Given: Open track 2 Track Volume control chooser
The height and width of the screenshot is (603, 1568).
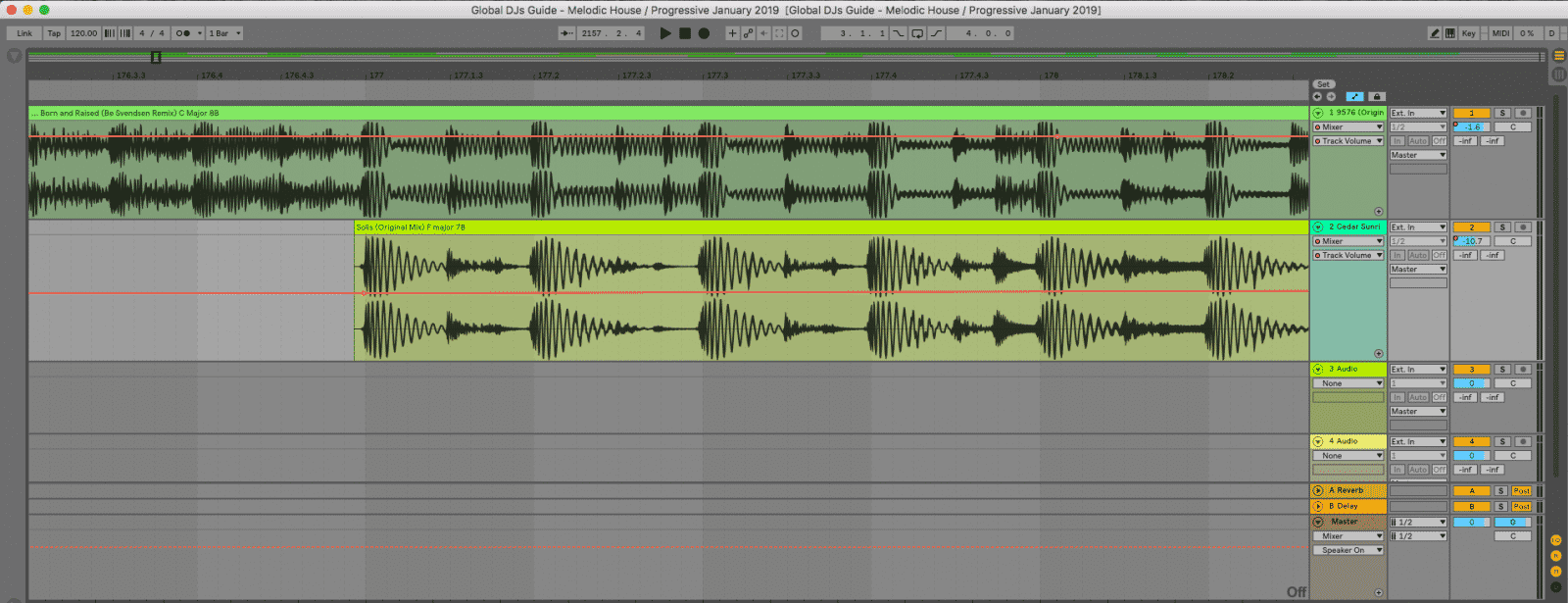Looking at the screenshot, I should coord(1348,255).
